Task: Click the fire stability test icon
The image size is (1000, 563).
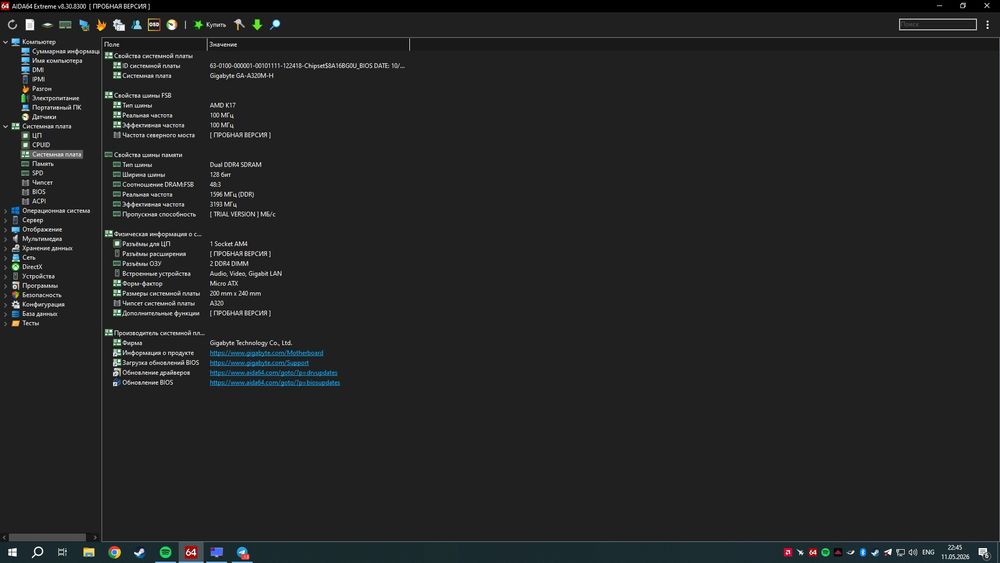Action: pyautogui.click(x=101, y=25)
